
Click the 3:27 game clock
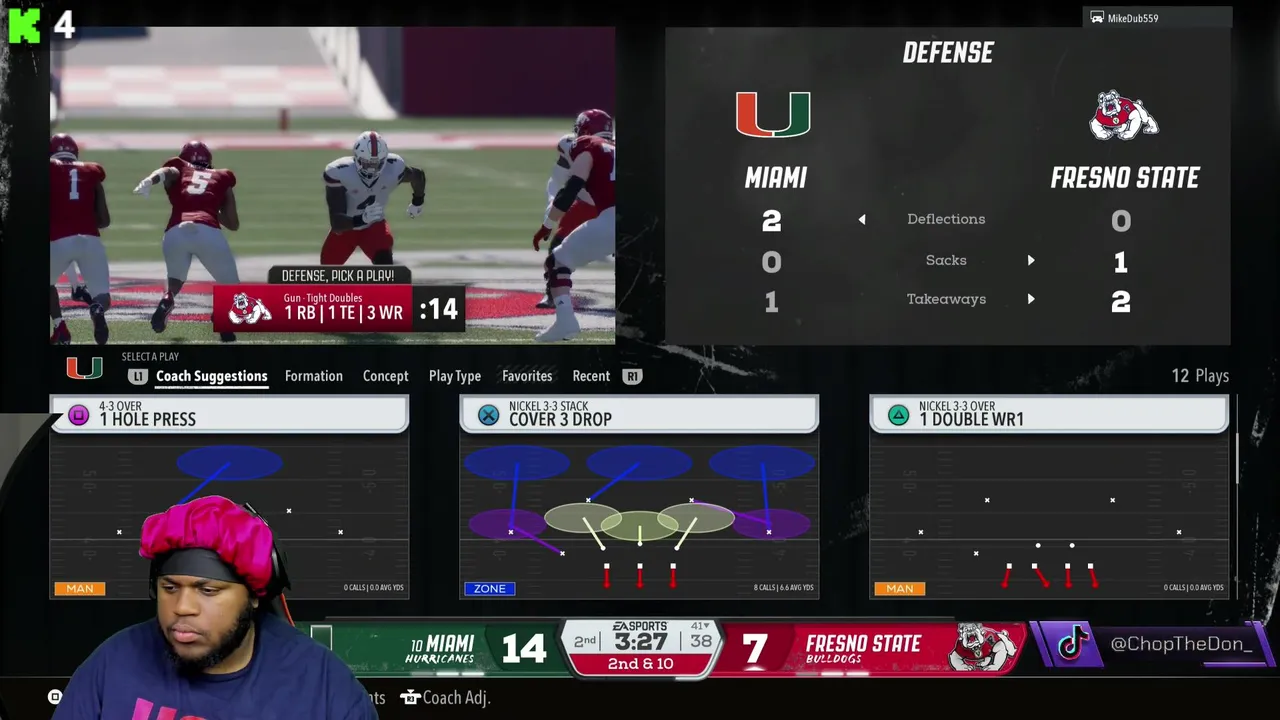(x=640, y=641)
